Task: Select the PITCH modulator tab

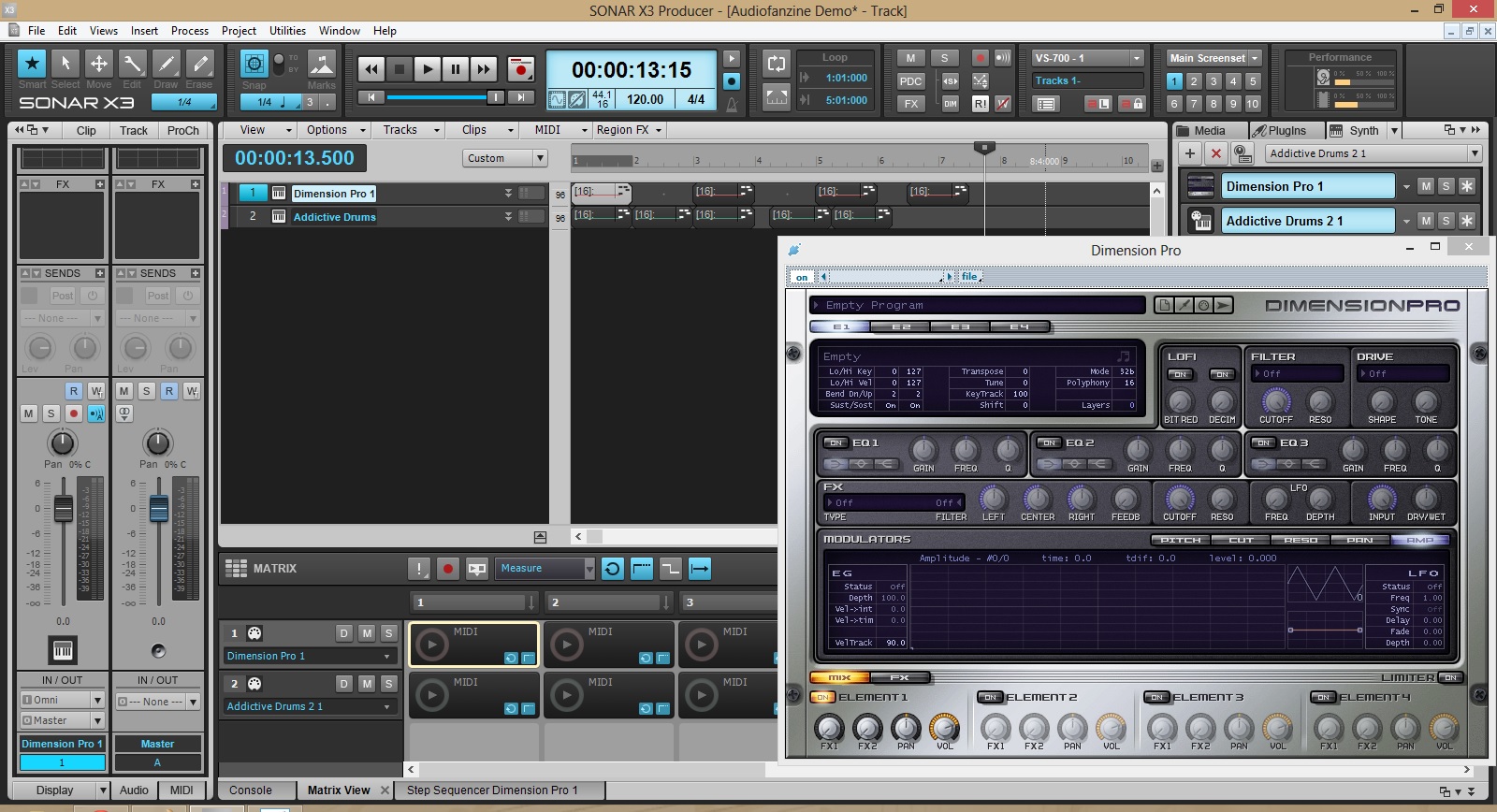Action: [1180, 540]
